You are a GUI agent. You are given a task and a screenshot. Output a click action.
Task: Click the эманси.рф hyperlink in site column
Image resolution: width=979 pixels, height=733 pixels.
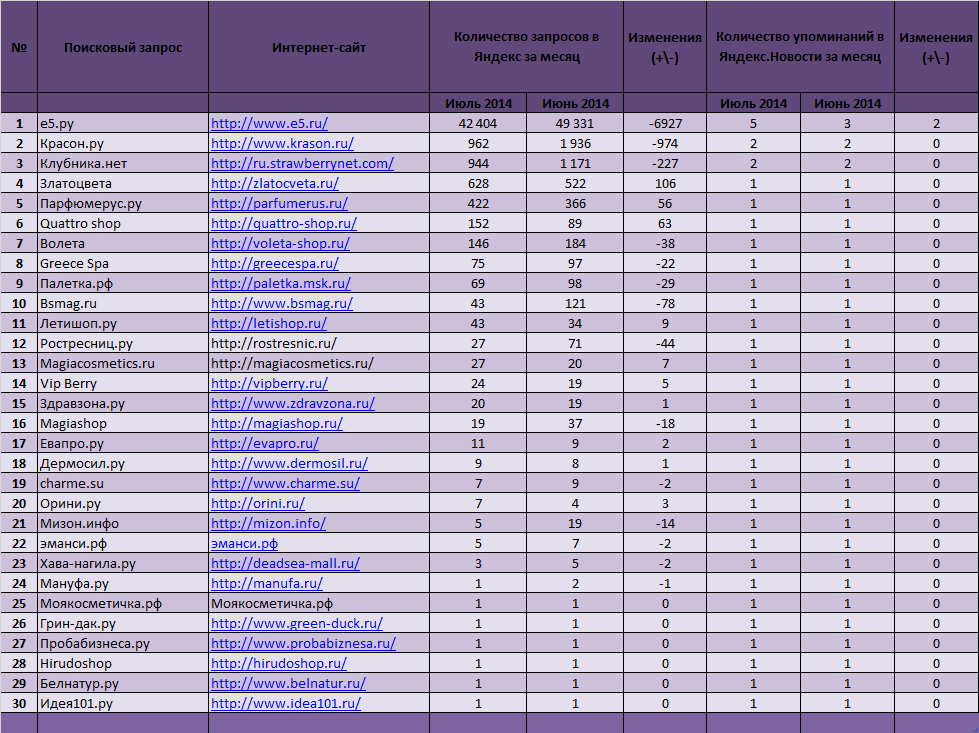[244, 543]
